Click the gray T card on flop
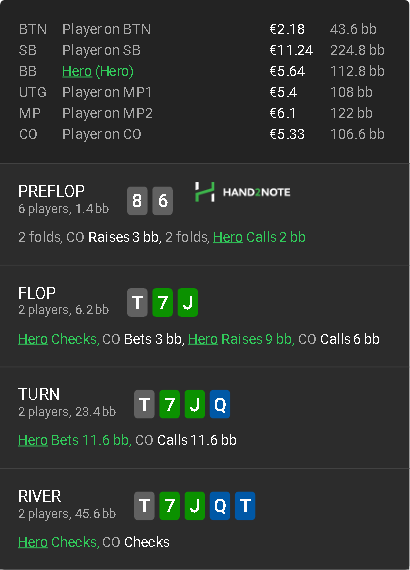The height and width of the screenshot is (570, 410). coord(137,302)
